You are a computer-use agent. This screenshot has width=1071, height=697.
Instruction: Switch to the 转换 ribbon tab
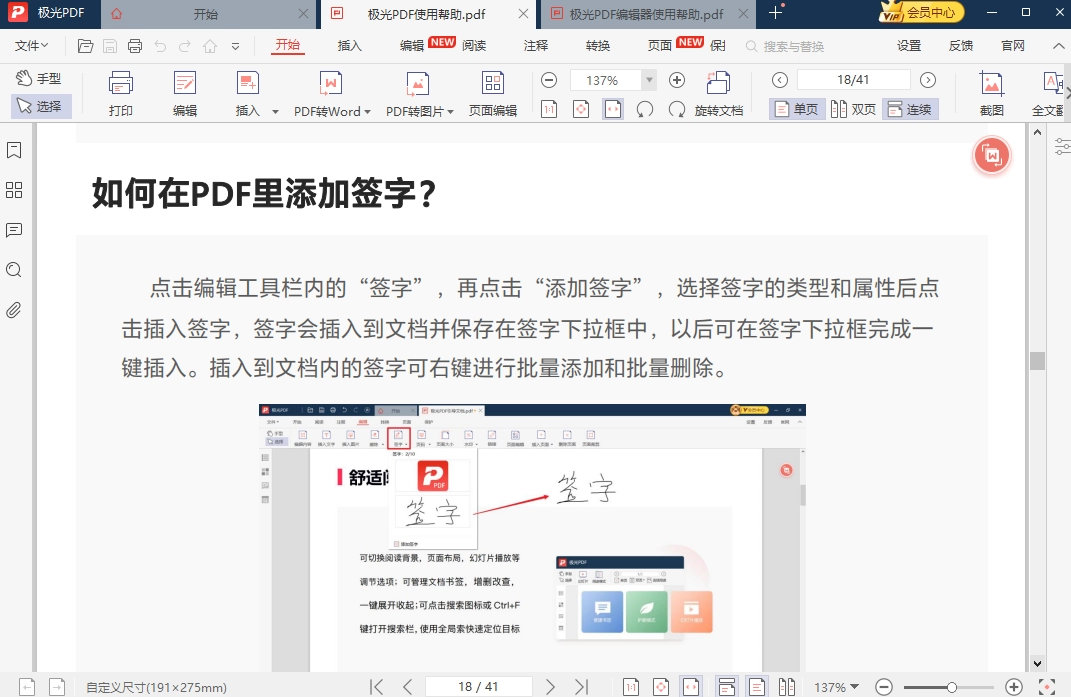[x=598, y=46]
